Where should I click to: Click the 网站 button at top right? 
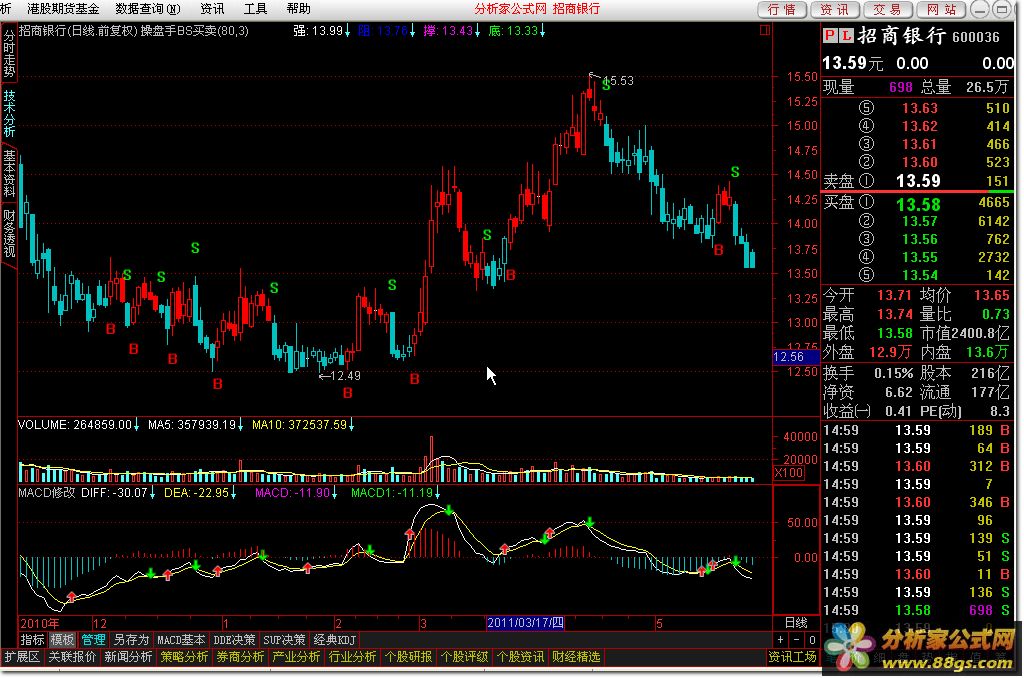[x=941, y=9]
